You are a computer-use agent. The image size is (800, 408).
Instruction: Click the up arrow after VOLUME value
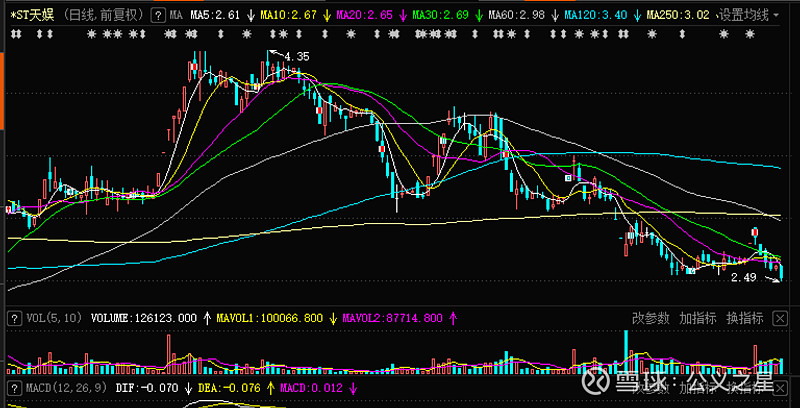pyautogui.click(x=207, y=319)
